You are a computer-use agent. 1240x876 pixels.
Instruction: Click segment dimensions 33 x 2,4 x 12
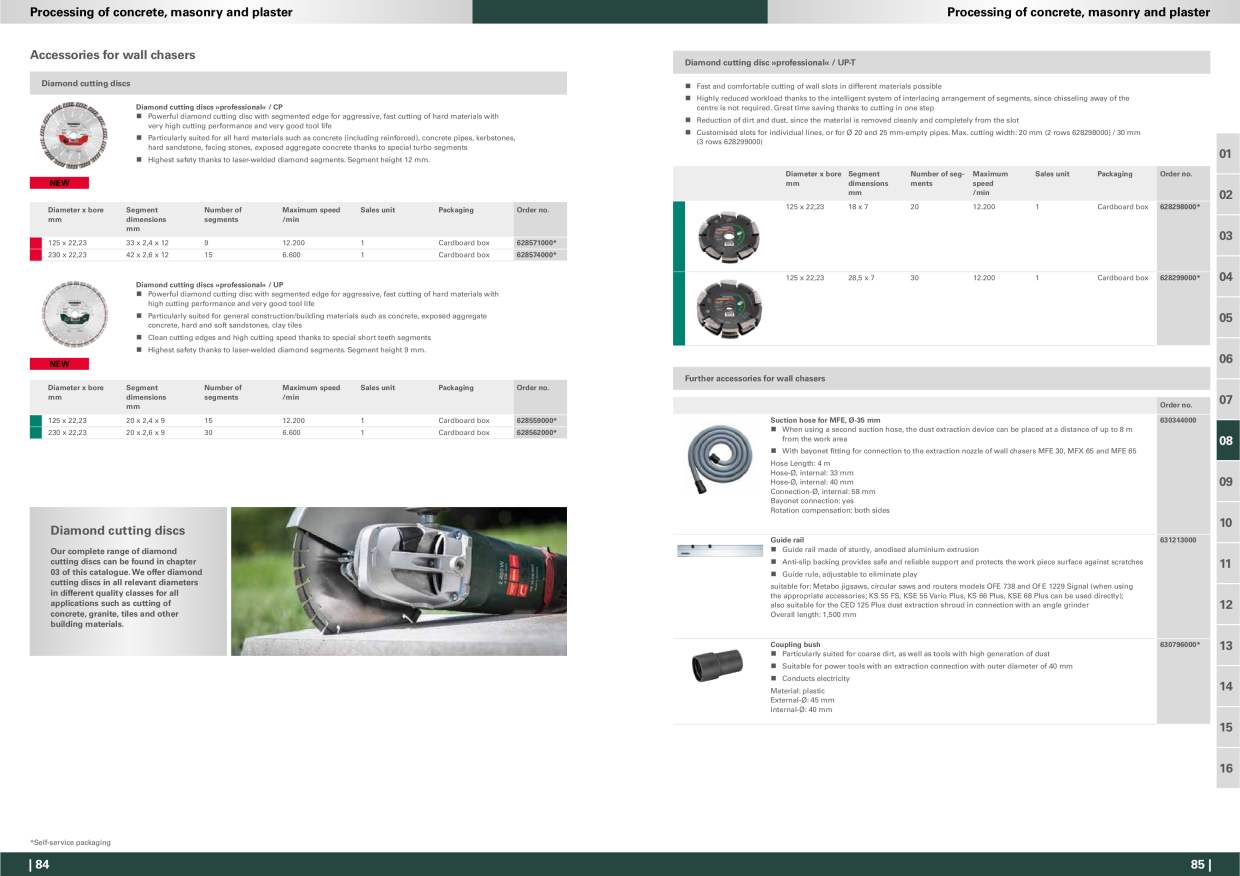(x=147, y=243)
